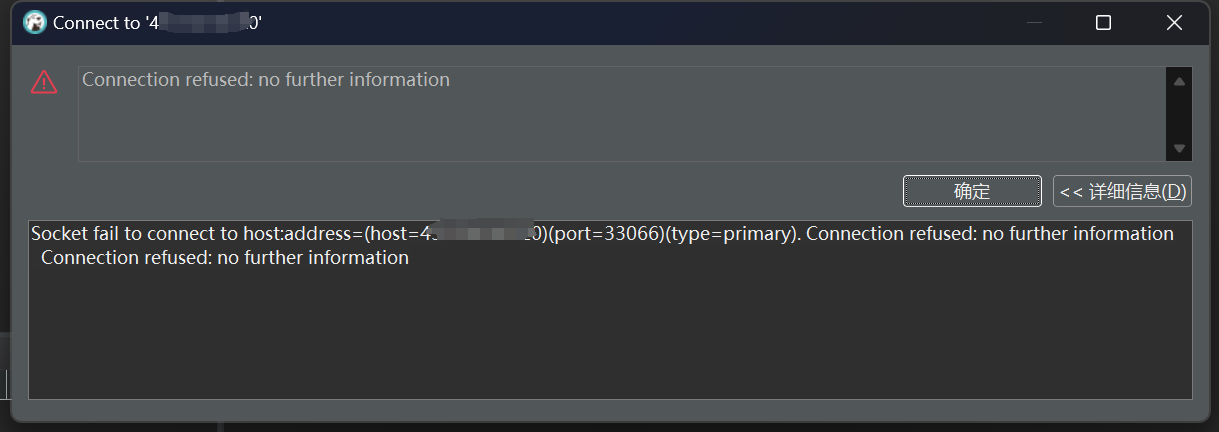The height and width of the screenshot is (432, 1219).
Task: Close the connection error dialog
Action: 1174,22
